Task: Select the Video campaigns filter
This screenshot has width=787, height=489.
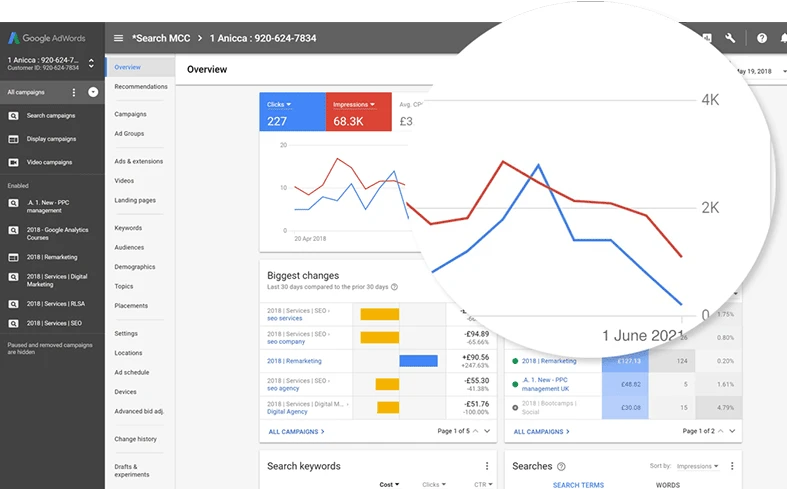Action: tap(49, 162)
